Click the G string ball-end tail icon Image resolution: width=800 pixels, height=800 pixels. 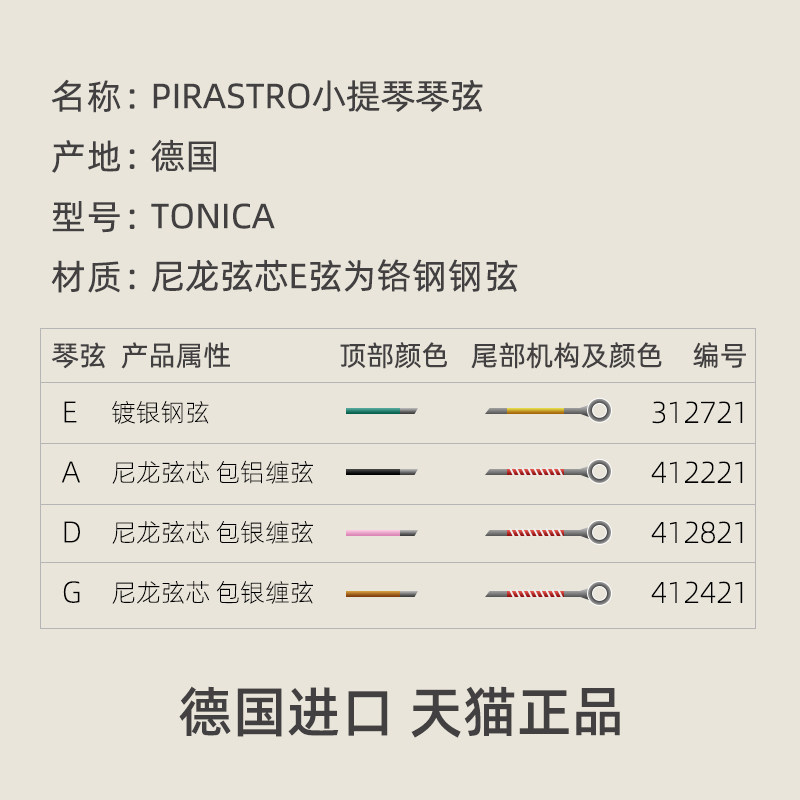(548, 594)
